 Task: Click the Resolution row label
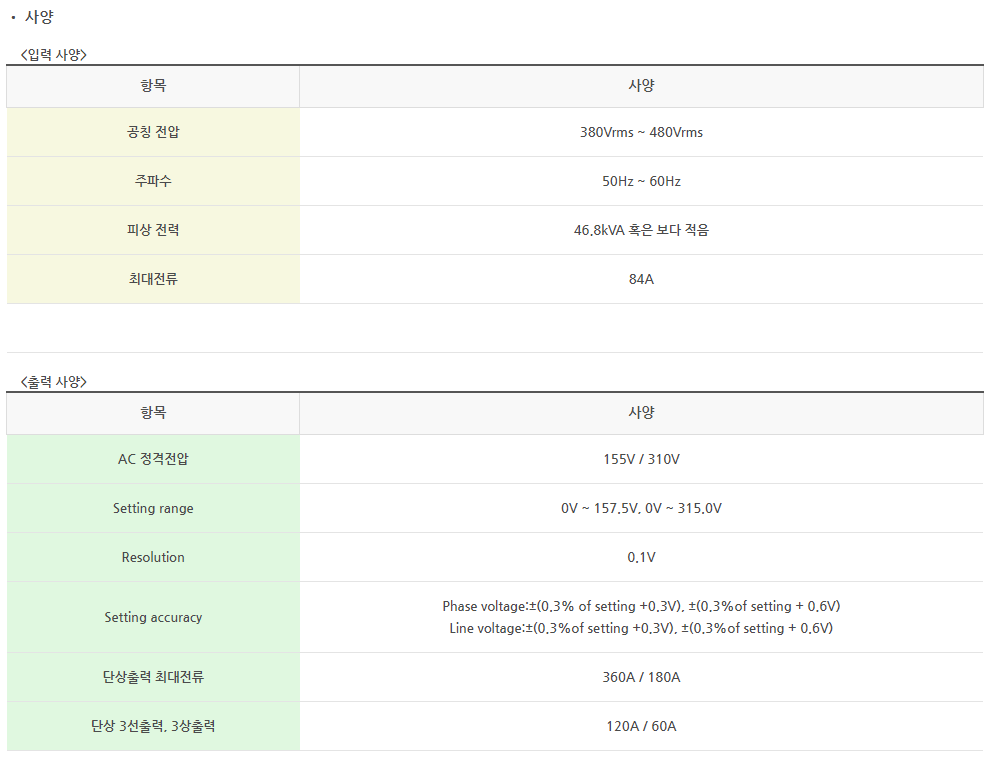(x=153, y=558)
